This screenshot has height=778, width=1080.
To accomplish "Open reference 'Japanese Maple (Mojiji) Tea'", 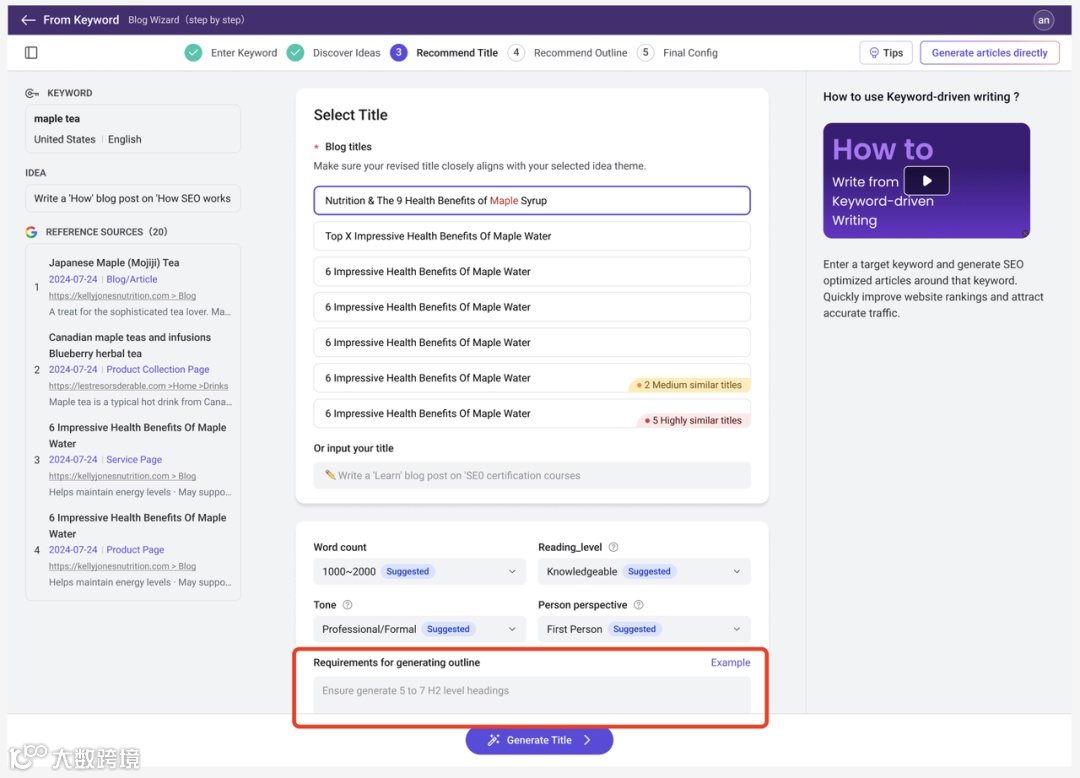I will (114, 262).
